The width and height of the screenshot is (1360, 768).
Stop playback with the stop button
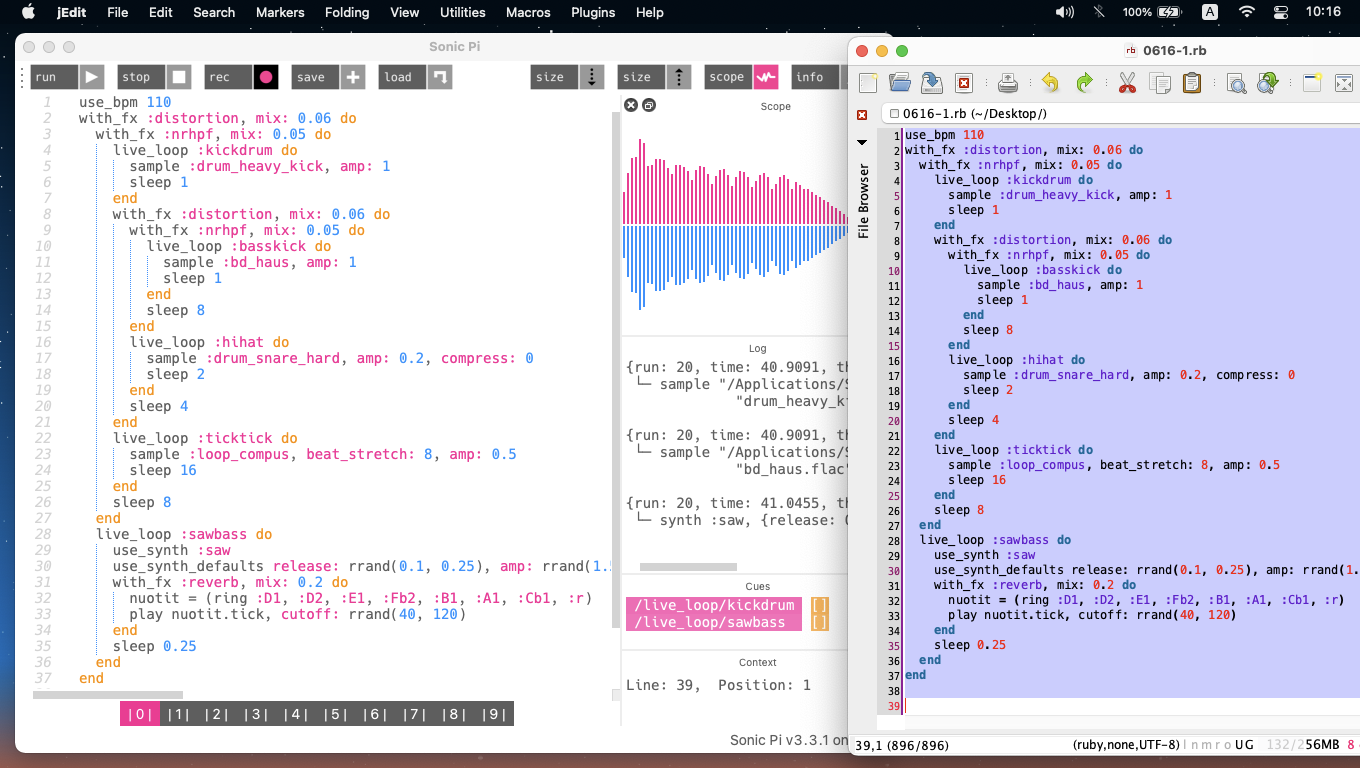pyautogui.click(x=178, y=77)
